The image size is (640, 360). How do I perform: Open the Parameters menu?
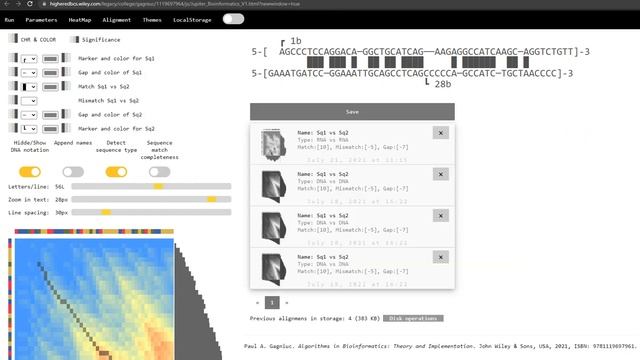[41, 20]
